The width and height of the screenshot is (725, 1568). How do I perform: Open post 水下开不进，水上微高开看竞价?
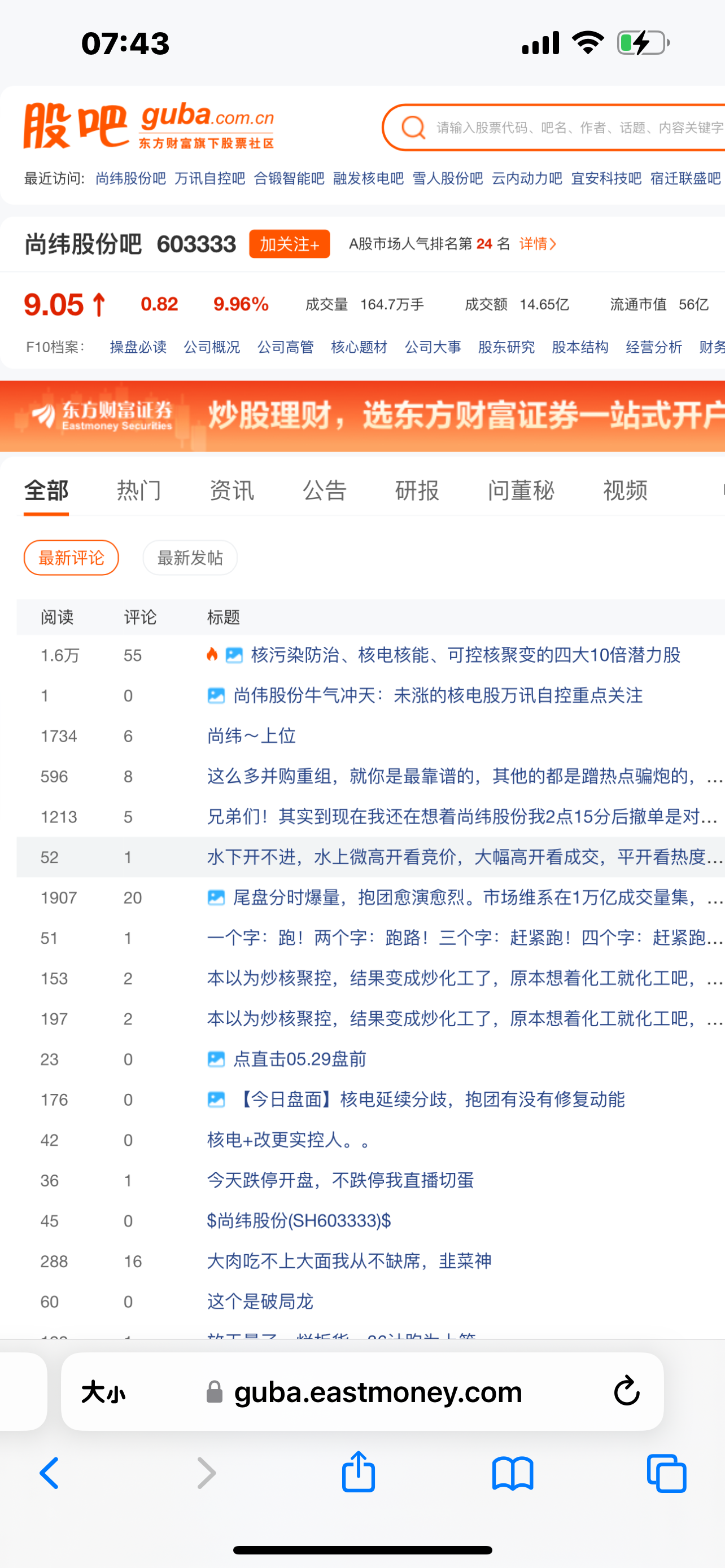465,857
